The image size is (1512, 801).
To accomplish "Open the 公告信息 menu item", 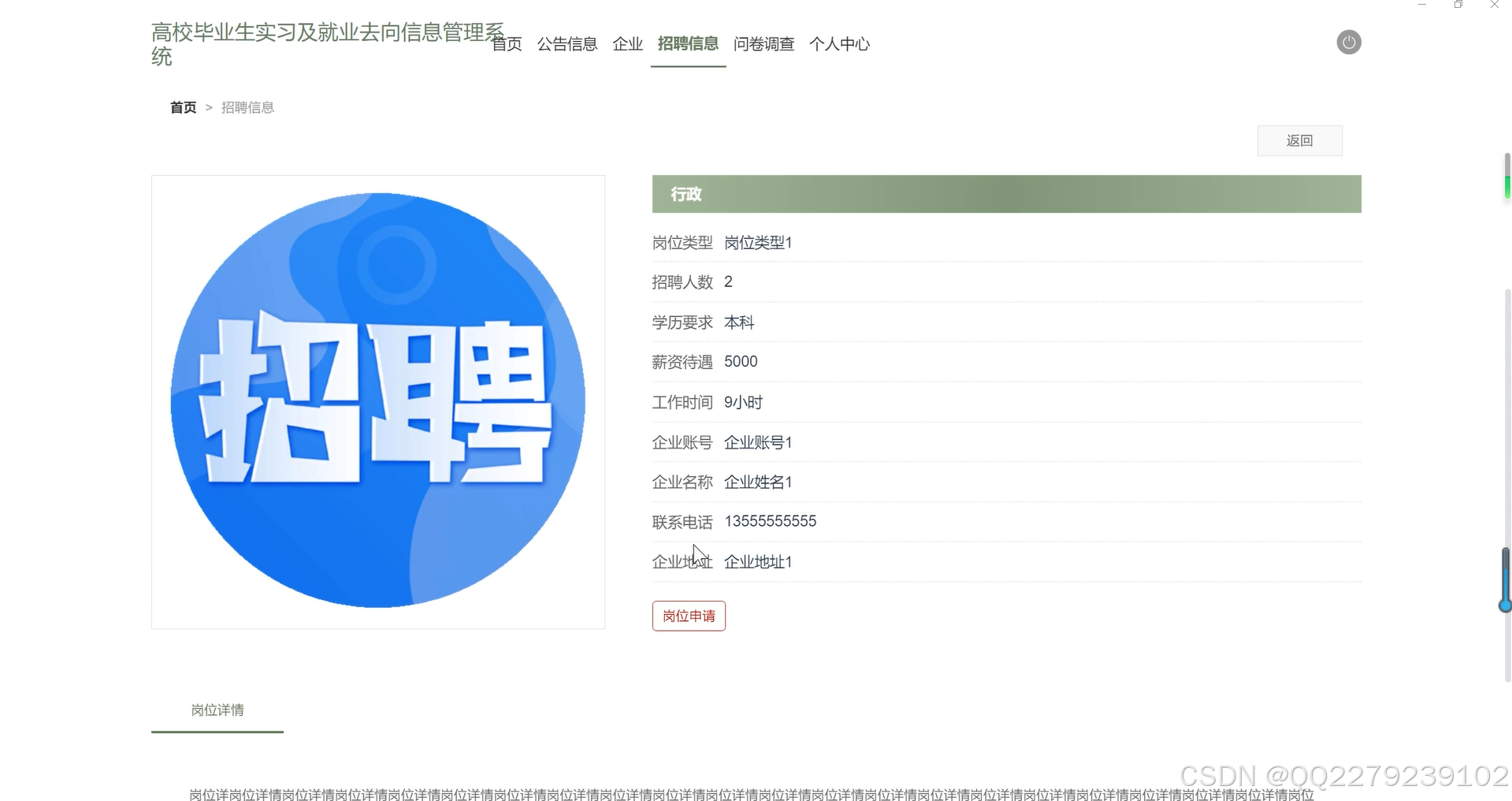I will pos(567,43).
